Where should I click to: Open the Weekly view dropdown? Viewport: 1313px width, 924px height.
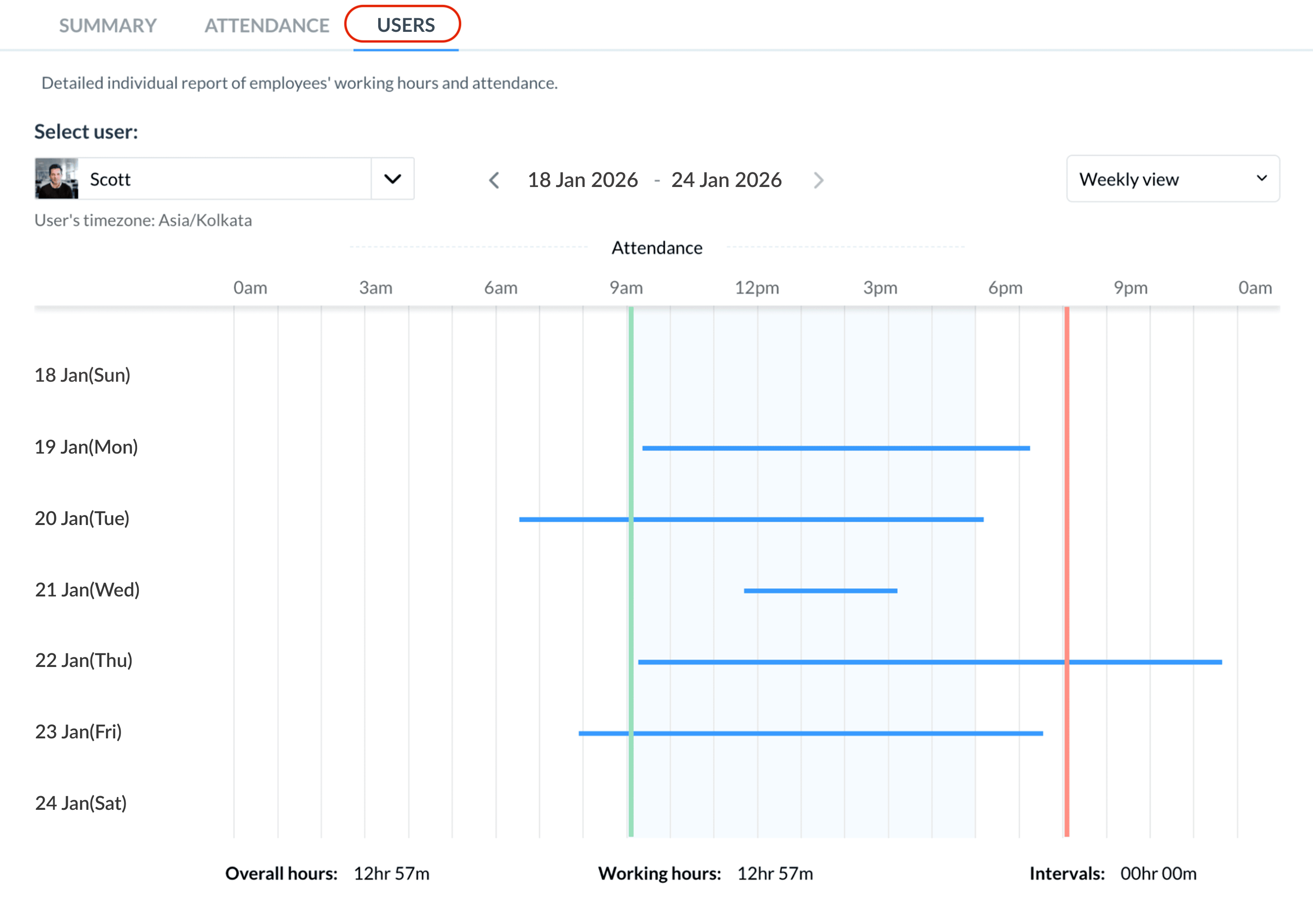pyautogui.click(x=1172, y=179)
